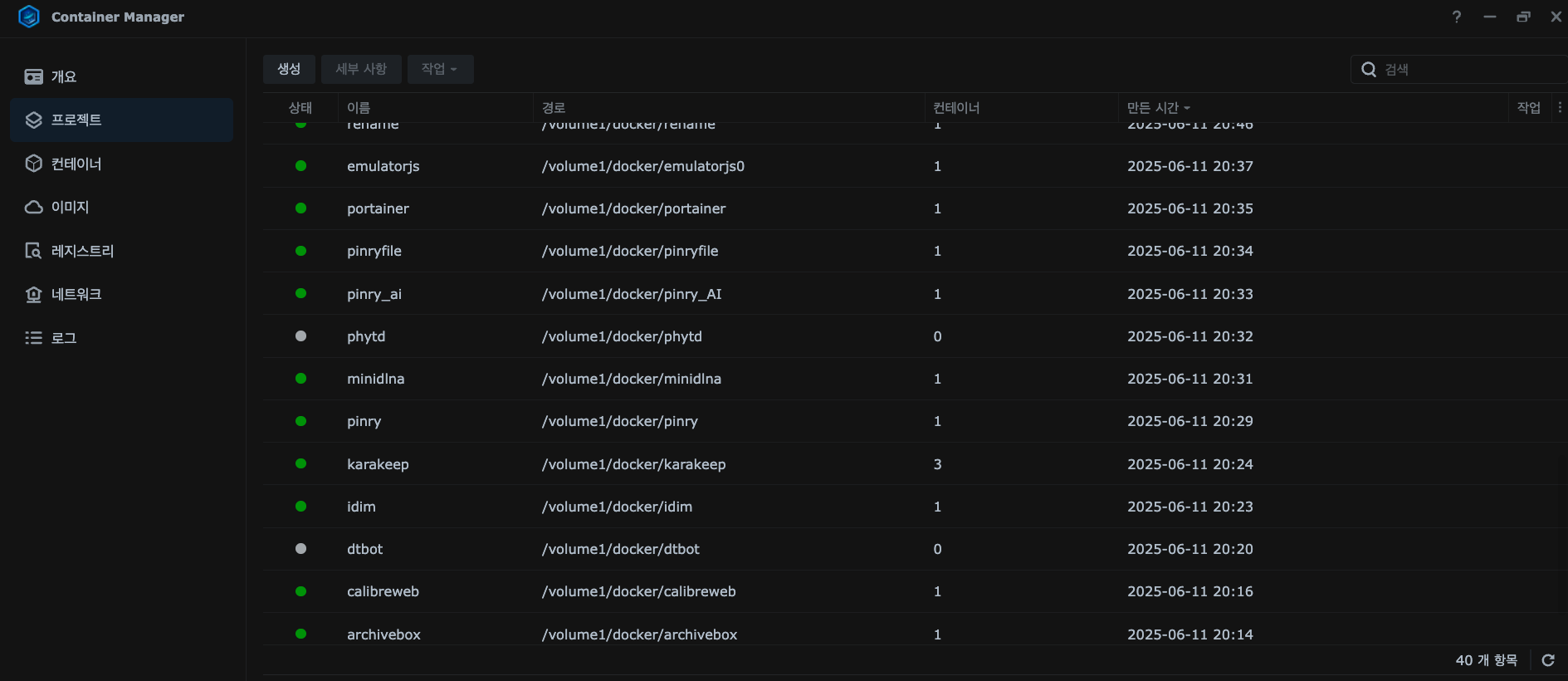Click the search magnifier icon
Viewport: 1568px width, 681px height.
(1369, 70)
